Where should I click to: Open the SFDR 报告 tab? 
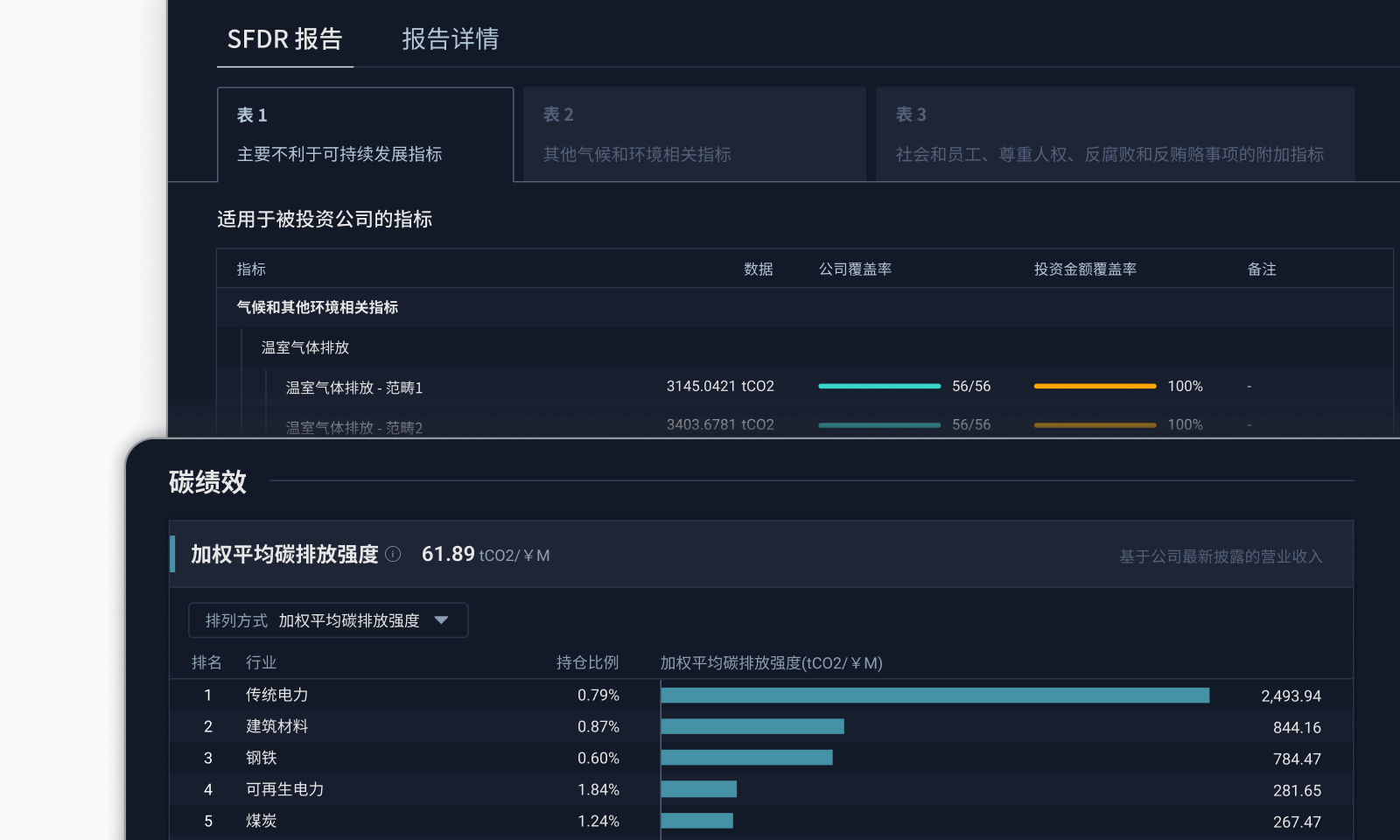[x=284, y=39]
